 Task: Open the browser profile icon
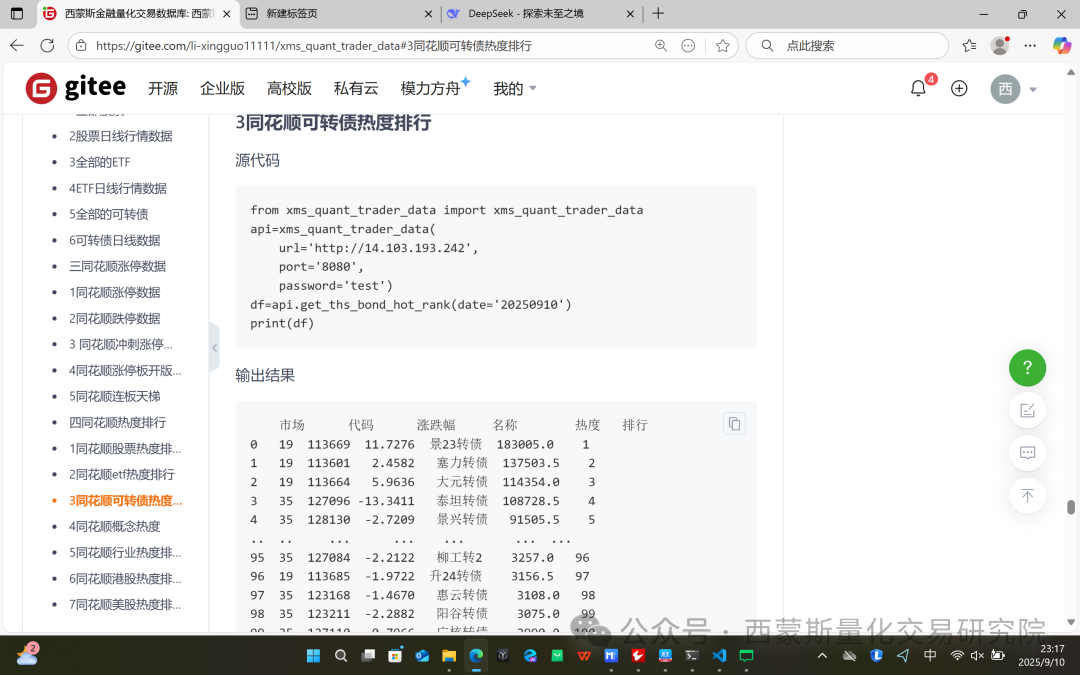click(x=999, y=45)
